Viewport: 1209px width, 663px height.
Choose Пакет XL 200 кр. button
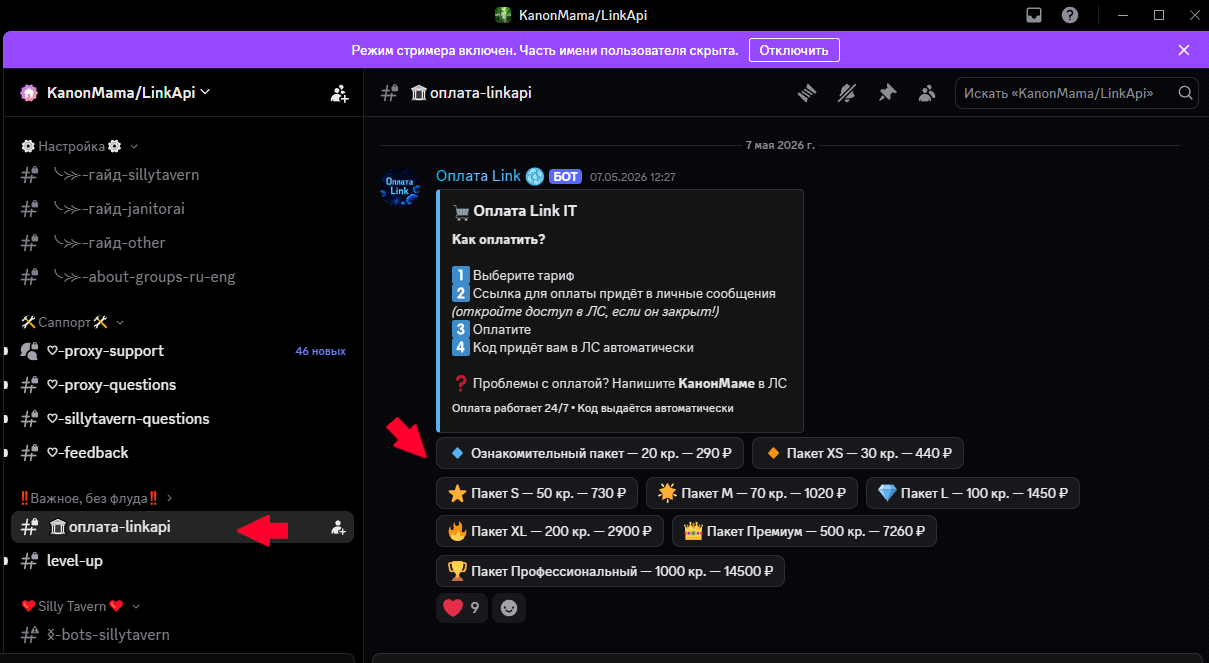tap(550, 531)
